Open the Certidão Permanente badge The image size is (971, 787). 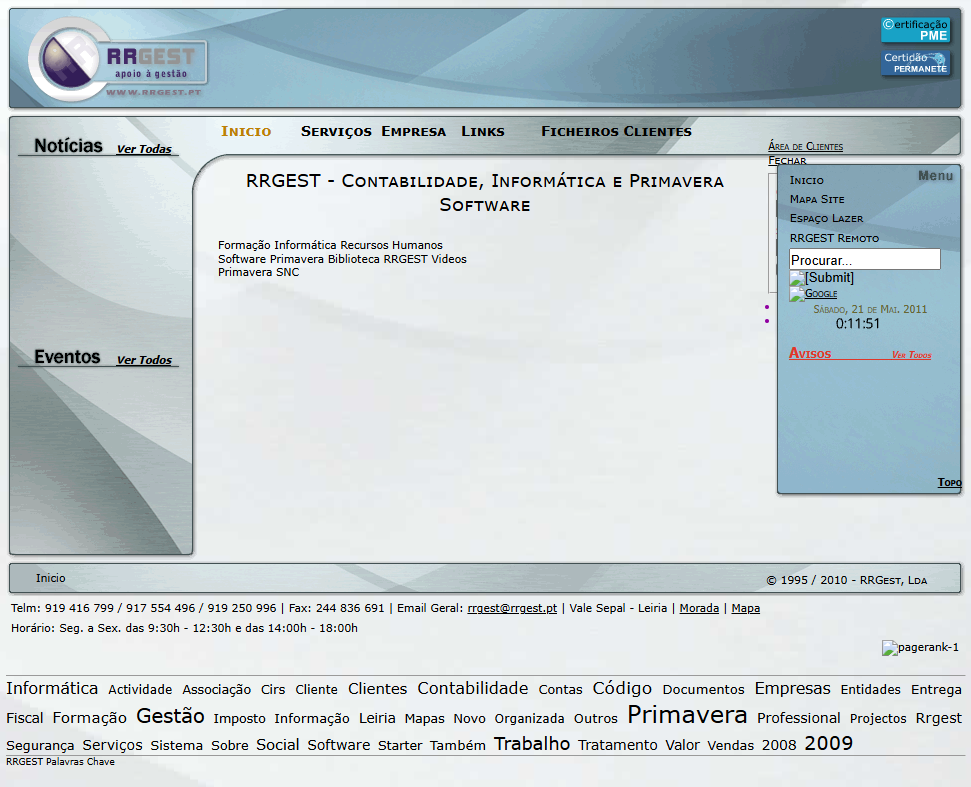915,63
